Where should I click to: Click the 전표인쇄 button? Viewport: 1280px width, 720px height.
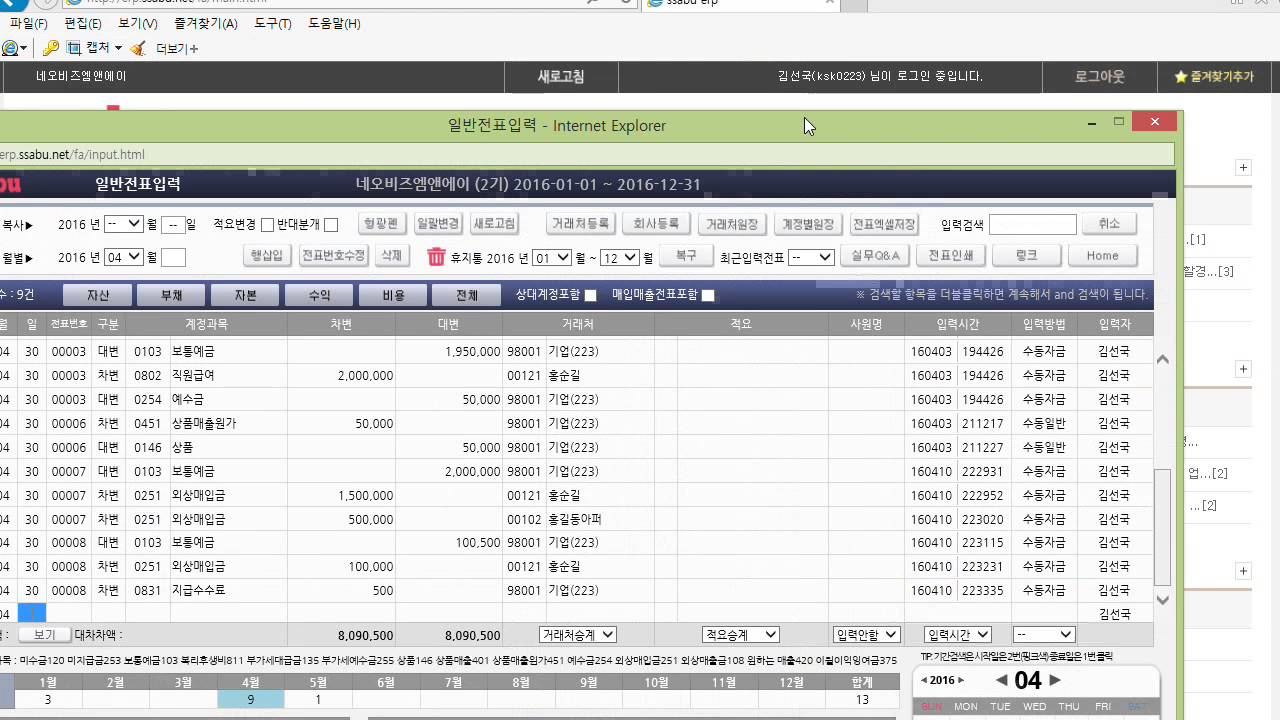(951, 256)
